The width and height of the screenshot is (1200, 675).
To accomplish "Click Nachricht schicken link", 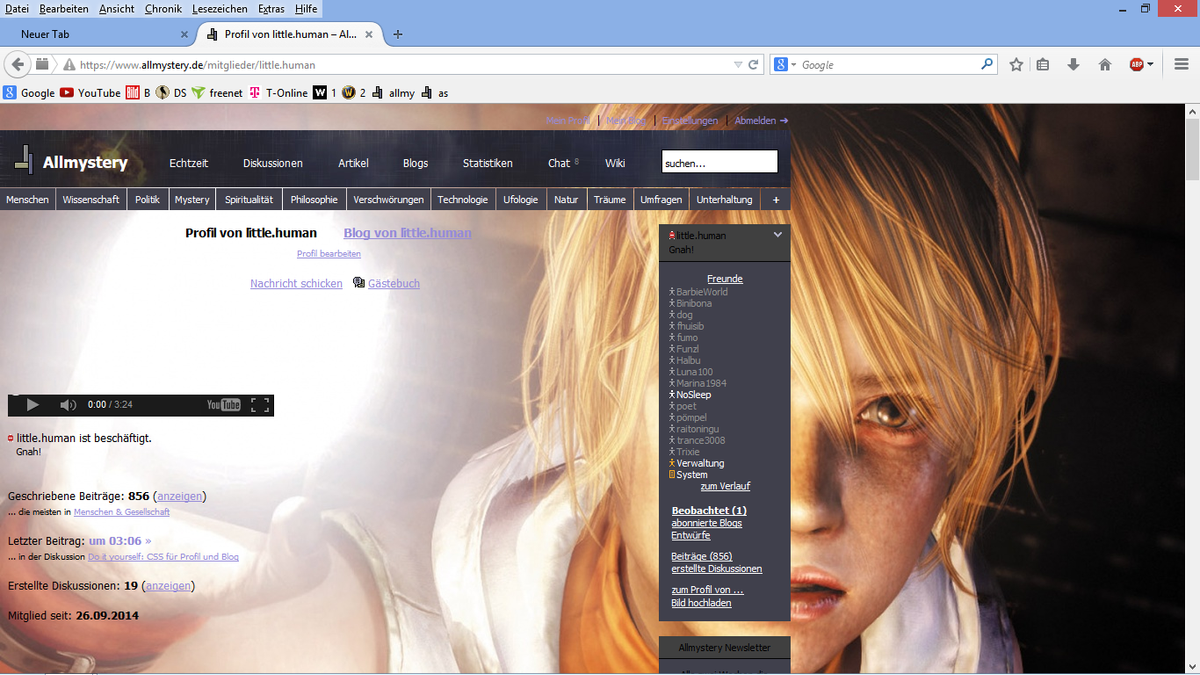I will [x=296, y=284].
